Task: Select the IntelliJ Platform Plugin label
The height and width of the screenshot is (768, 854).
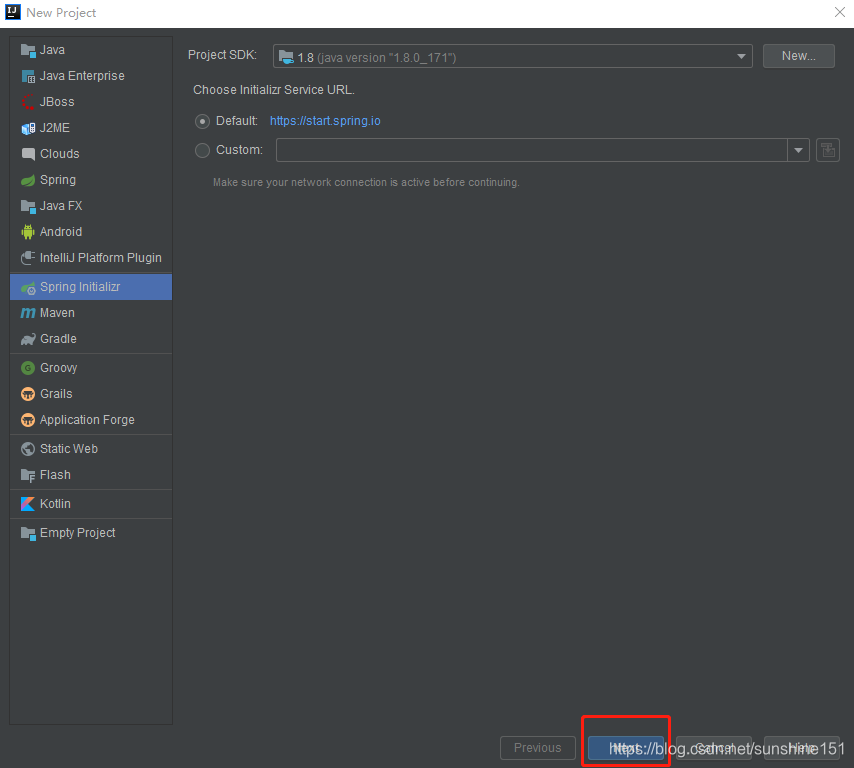Action: point(101,258)
